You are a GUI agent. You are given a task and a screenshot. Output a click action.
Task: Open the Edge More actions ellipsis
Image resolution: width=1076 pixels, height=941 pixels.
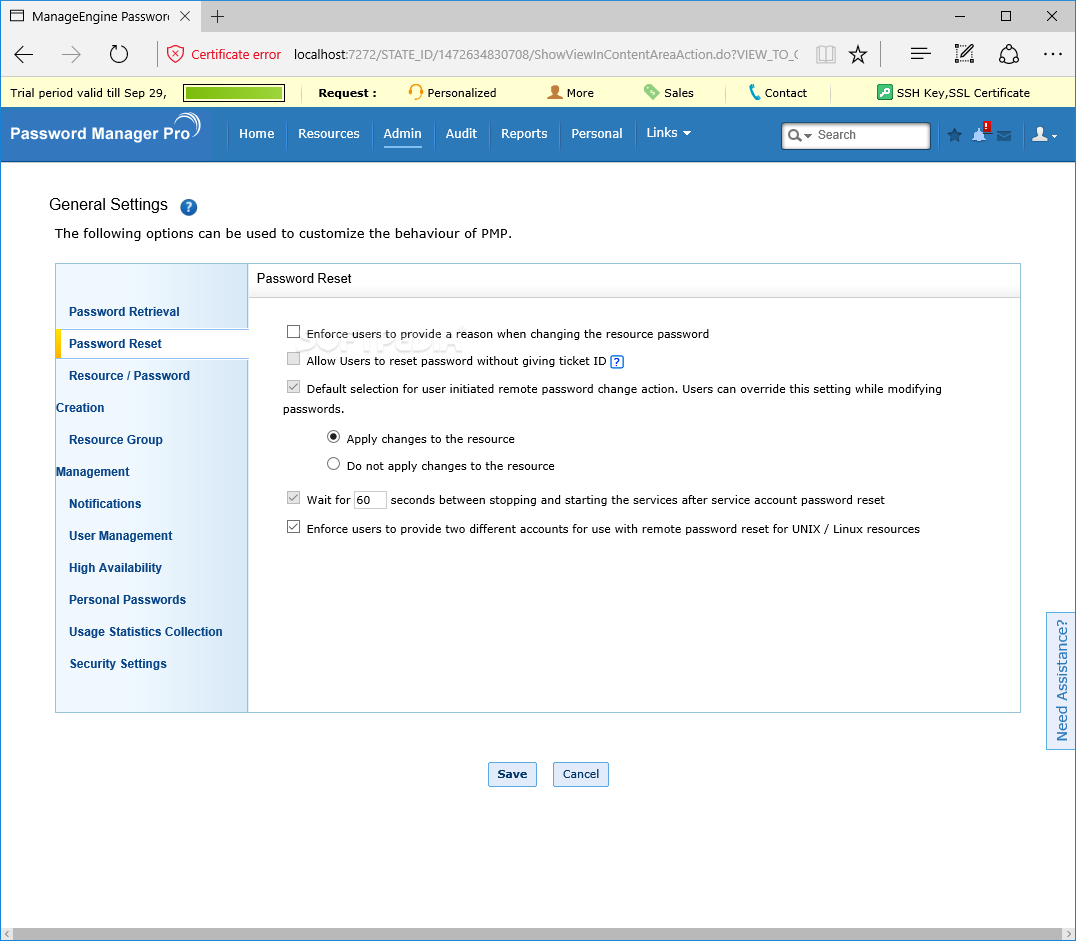click(1052, 54)
